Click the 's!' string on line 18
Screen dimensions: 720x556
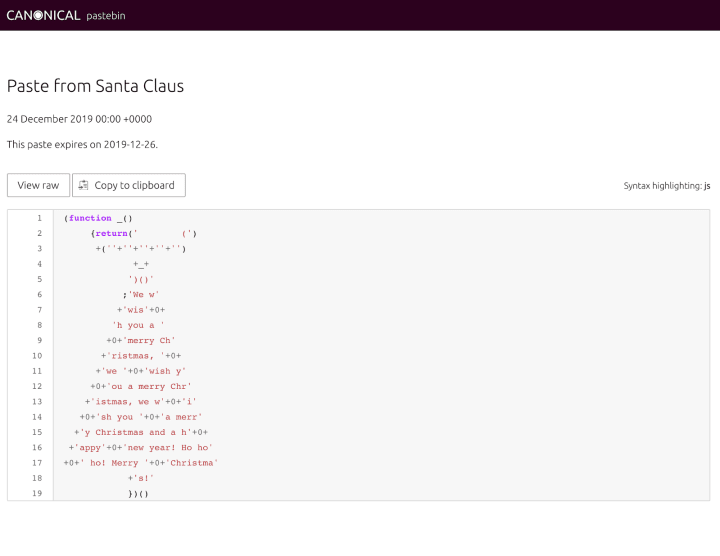coord(142,478)
